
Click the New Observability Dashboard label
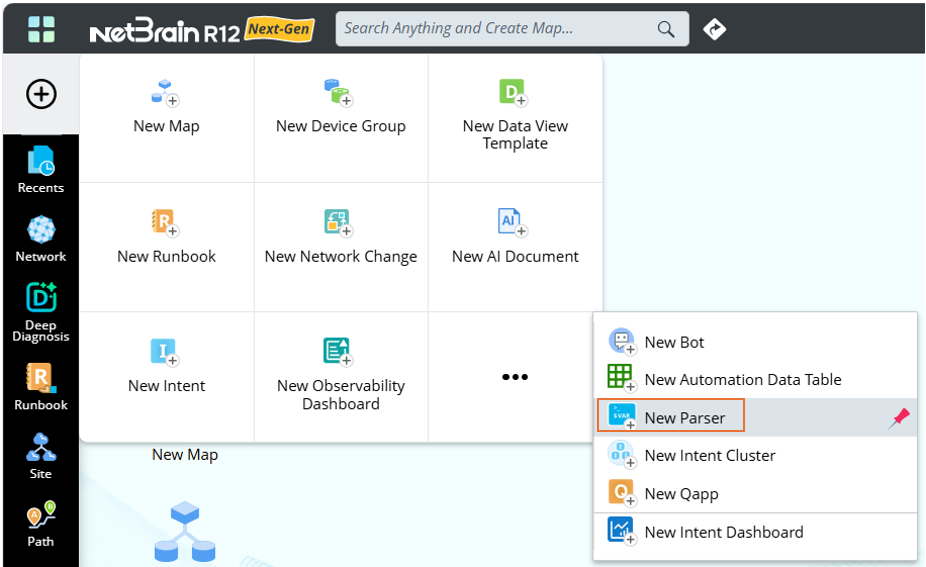coord(341,395)
